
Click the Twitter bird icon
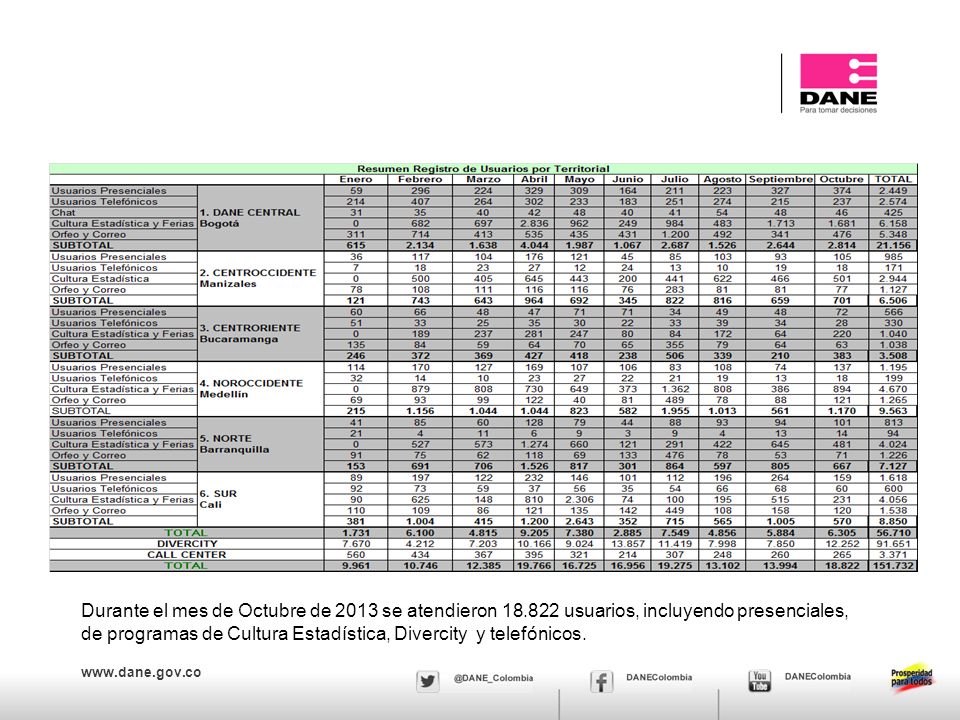tap(427, 681)
